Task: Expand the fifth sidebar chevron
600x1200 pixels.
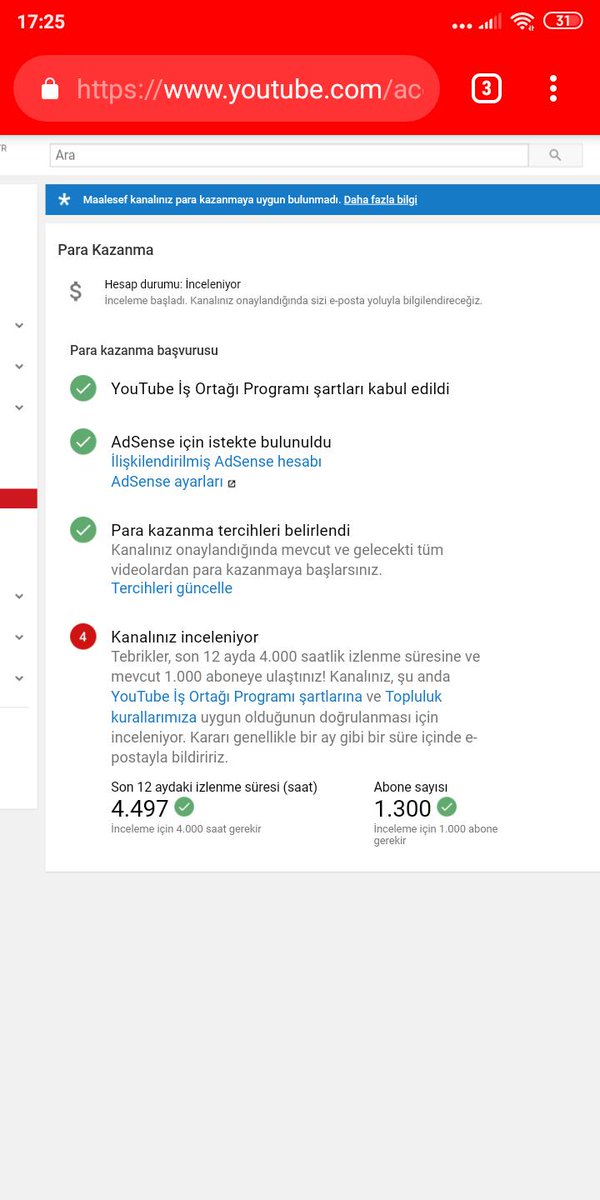Action: [x=18, y=637]
